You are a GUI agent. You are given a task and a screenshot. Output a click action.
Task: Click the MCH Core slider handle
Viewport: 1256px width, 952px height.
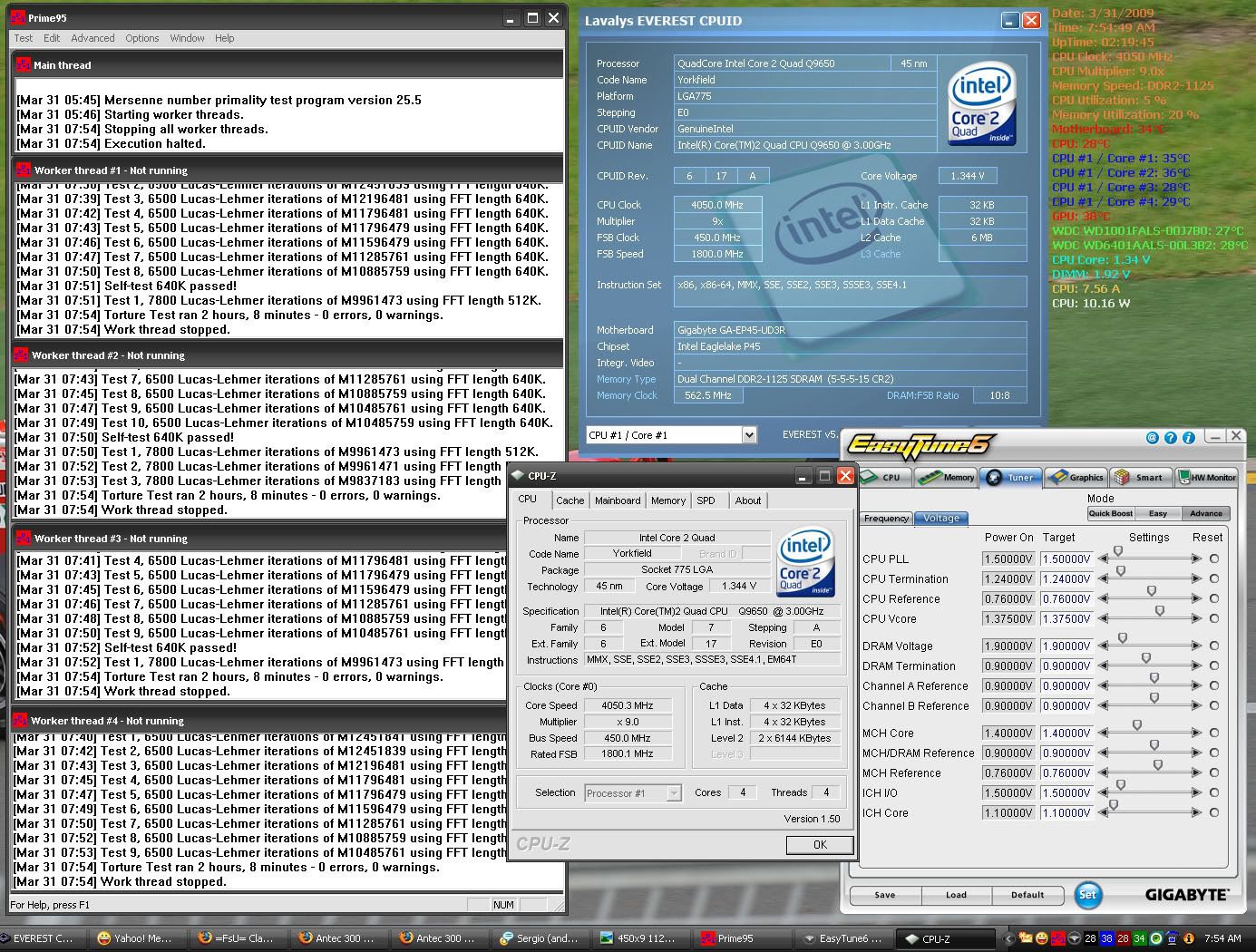1137,726
